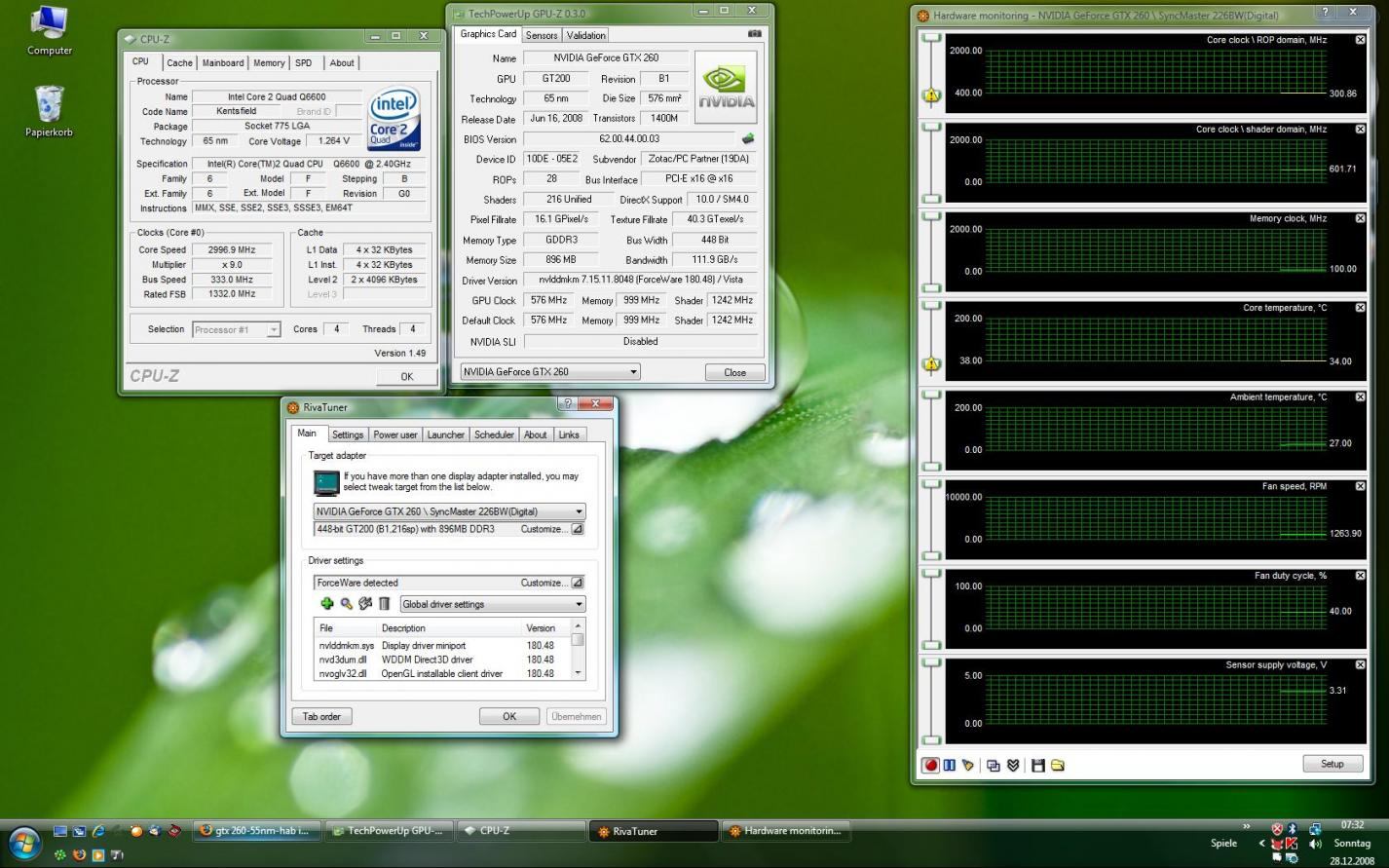Click the Show Desktop quick launch icon
1389x868 pixels.
click(x=60, y=831)
